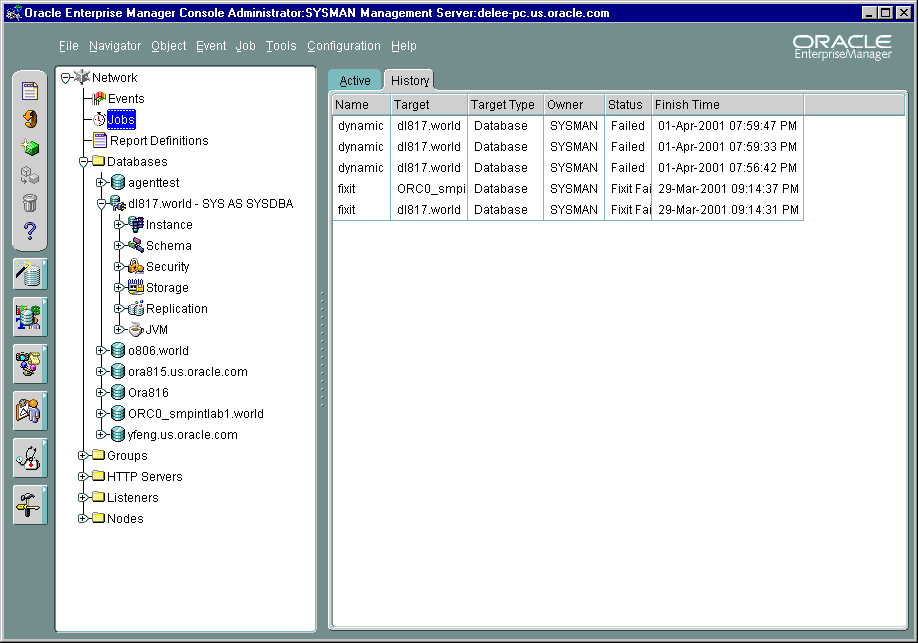The image size is (918, 643).
Task: Click the Network node icon at the tree root
Action: pyautogui.click(x=82, y=77)
